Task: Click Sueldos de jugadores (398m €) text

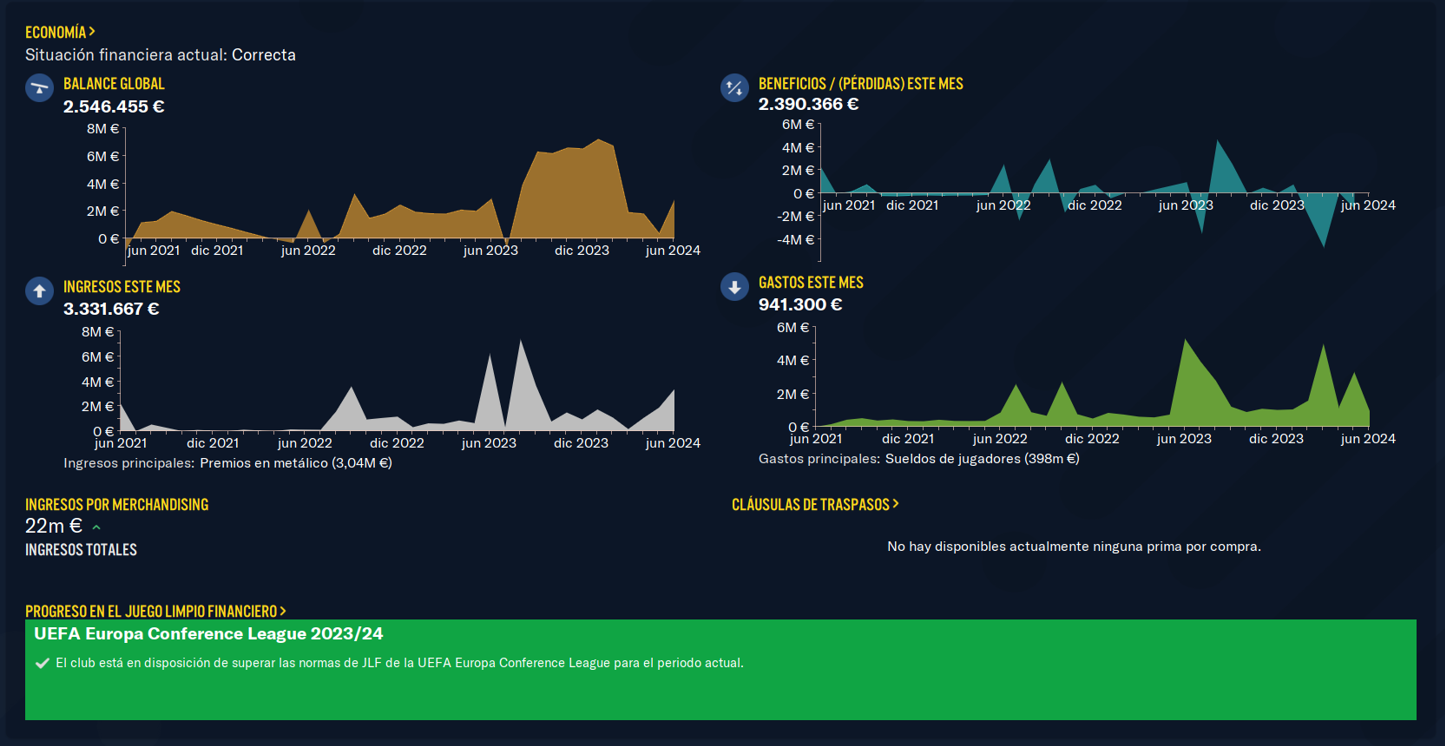Action: [983, 459]
